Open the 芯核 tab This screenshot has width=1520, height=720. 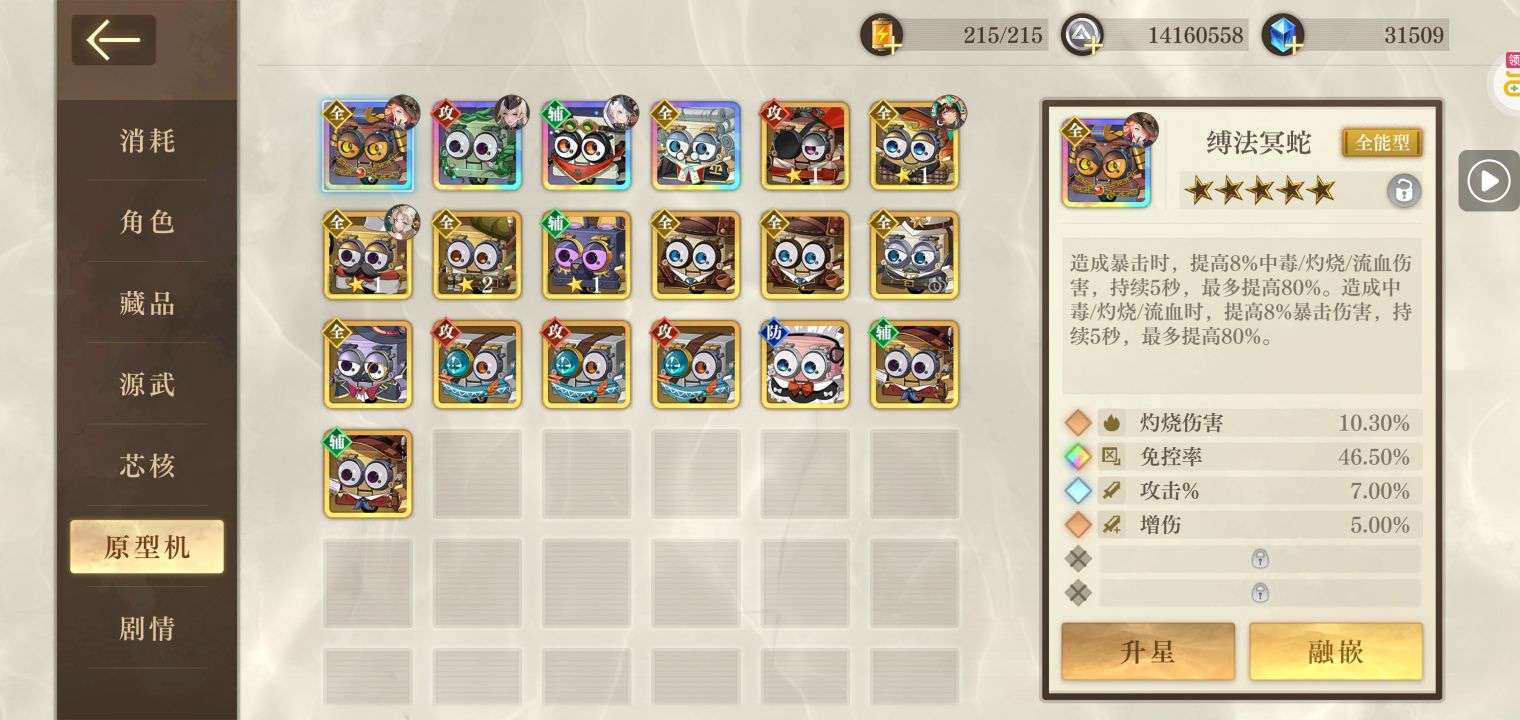pos(148,466)
